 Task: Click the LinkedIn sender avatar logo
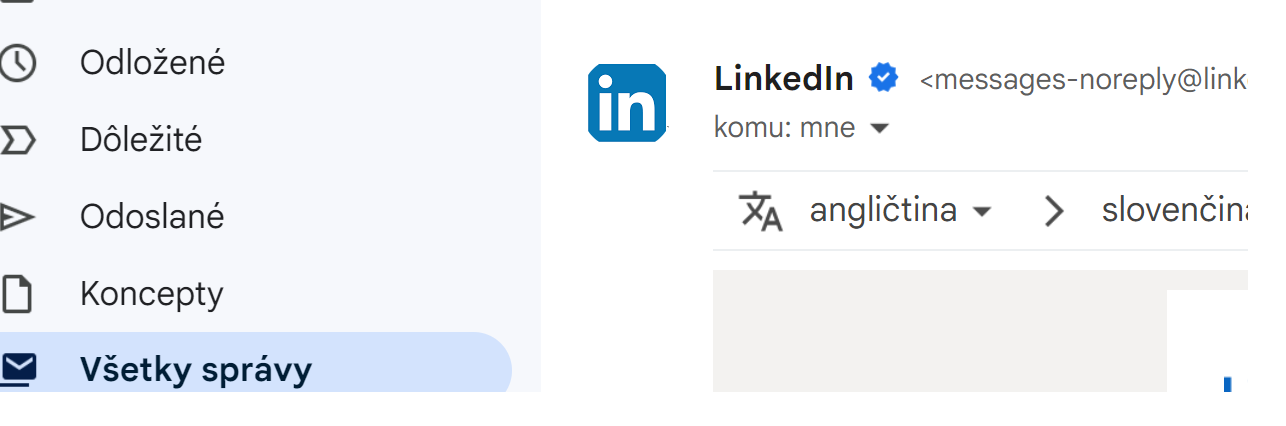point(626,102)
